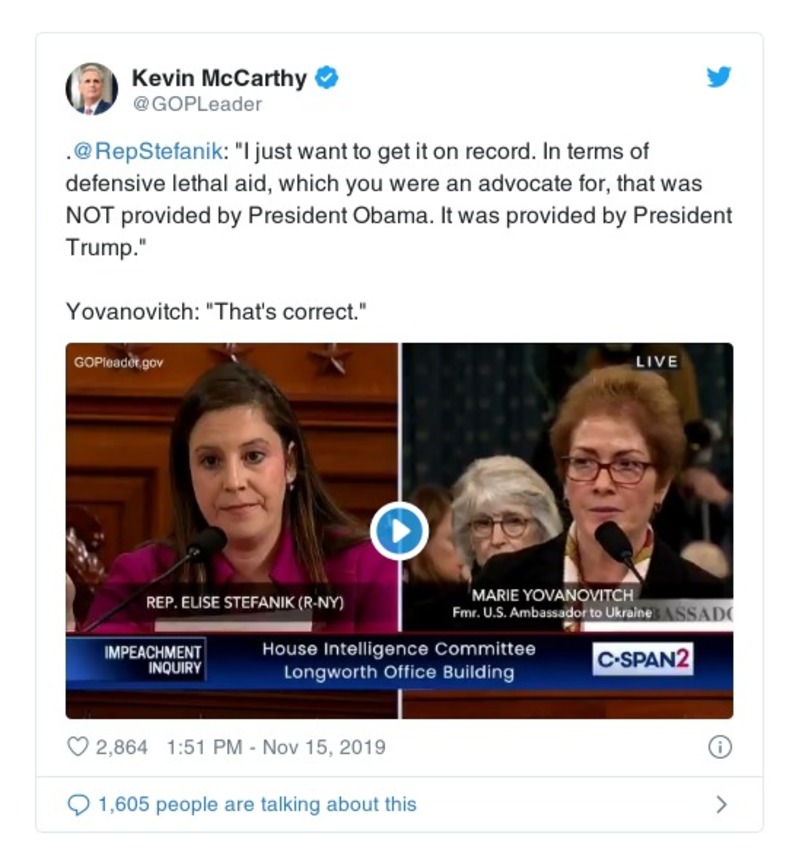
Task: Open the @GOPLeader handle link
Action: pos(197,104)
